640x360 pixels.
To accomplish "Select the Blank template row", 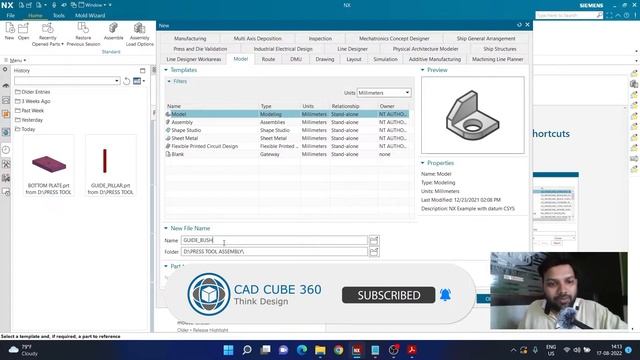I will click(x=287, y=154).
